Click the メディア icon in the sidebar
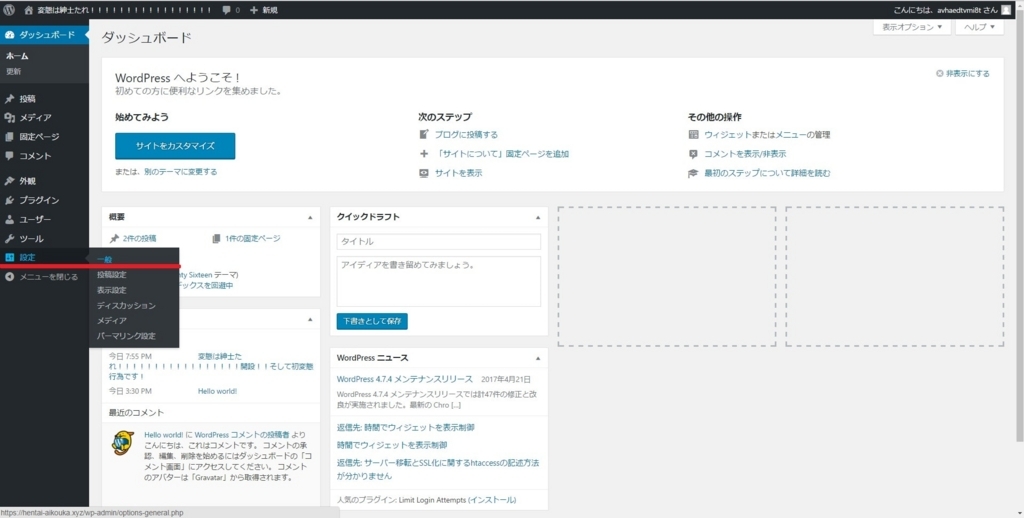 [9, 118]
